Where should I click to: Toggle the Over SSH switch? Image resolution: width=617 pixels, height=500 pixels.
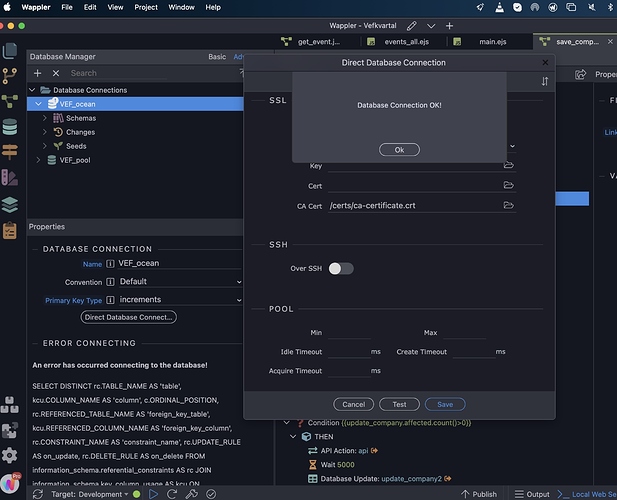coord(341,269)
